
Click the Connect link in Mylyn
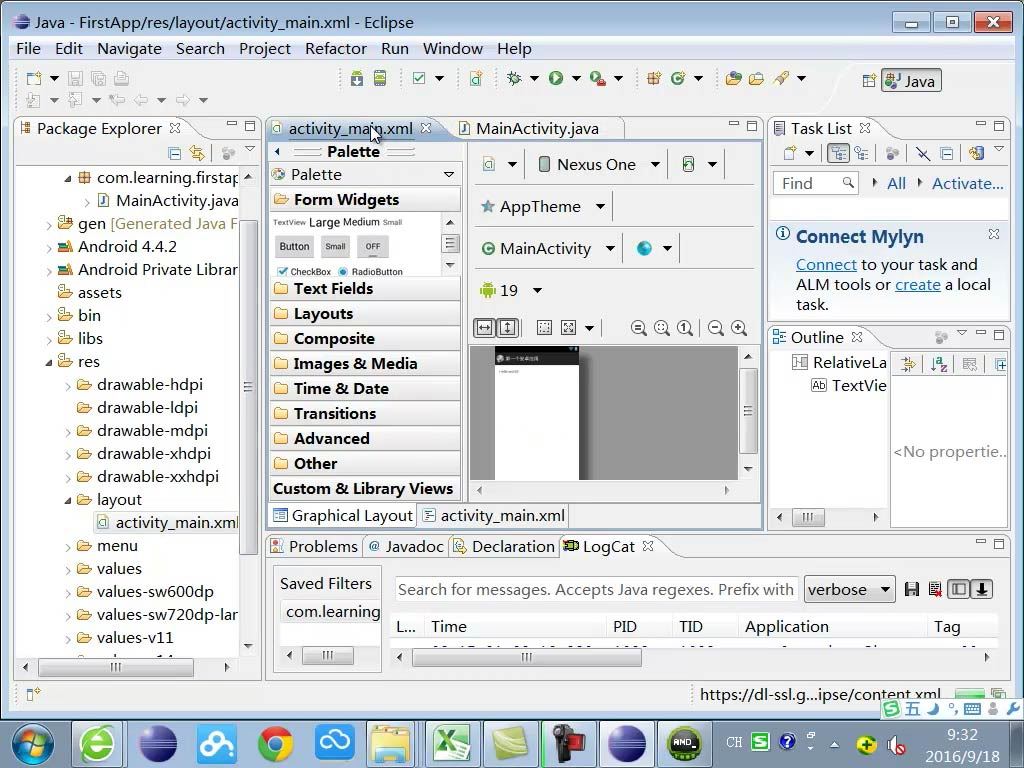[x=826, y=264]
